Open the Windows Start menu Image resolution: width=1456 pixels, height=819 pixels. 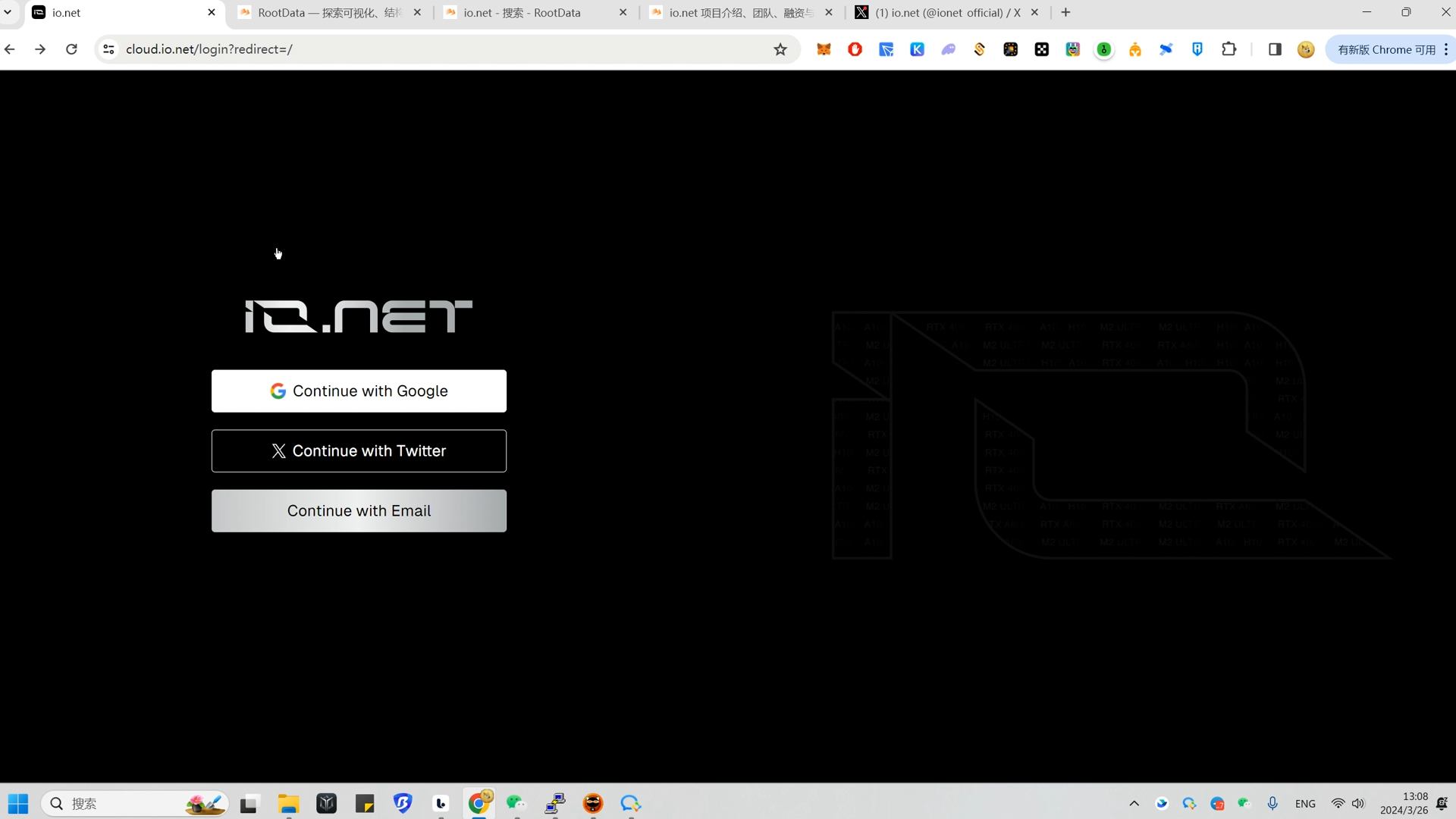click(x=18, y=804)
